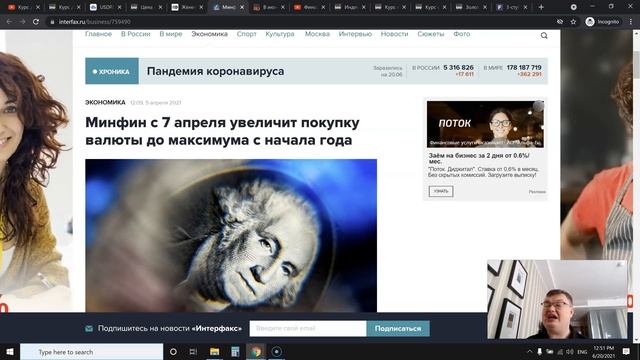Click the webcam video overlay
Screen dimensions: 640x360
(557, 299)
